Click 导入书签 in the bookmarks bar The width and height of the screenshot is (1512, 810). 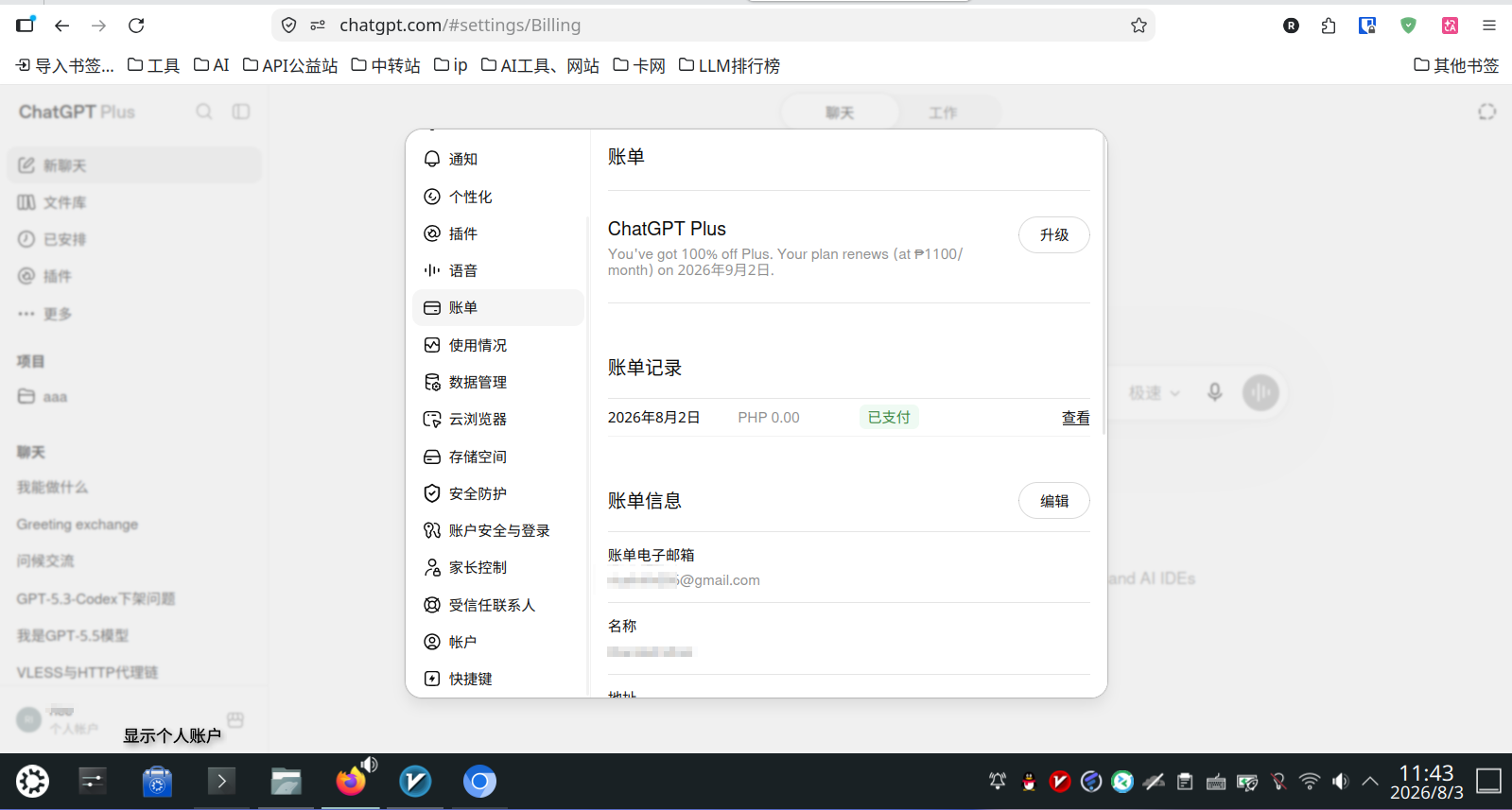click(x=64, y=65)
